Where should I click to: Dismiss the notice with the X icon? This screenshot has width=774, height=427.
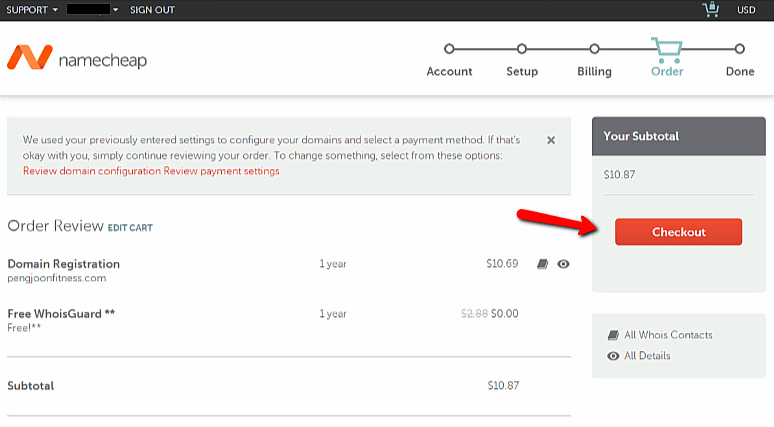click(x=551, y=141)
